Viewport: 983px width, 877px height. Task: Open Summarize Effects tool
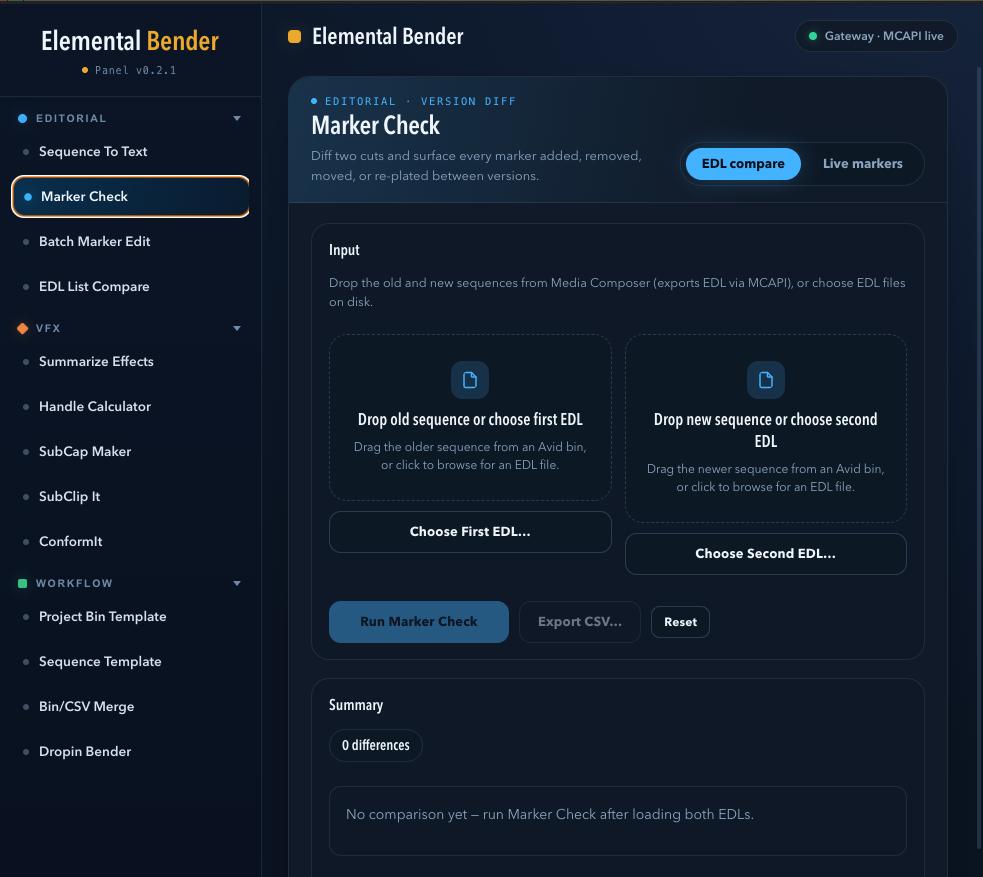tap(130, 362)
